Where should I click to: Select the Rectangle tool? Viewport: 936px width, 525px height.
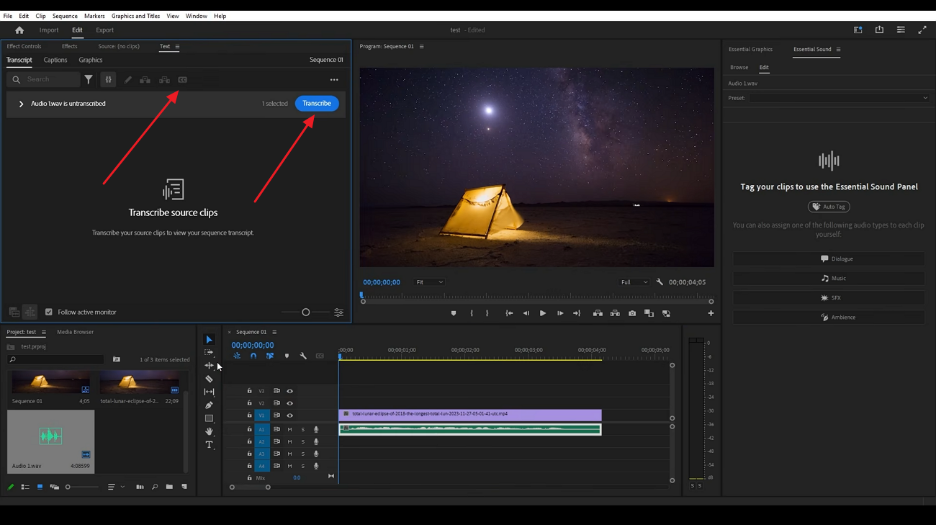coord(209,418)
